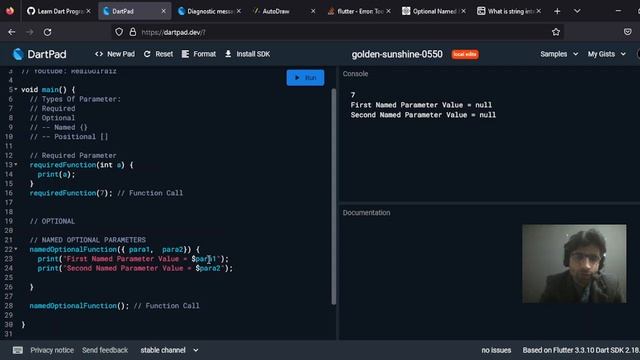Focus the dartpad.dev address bar
This screenshot has width=640, height=360.
tap(339, 32)
